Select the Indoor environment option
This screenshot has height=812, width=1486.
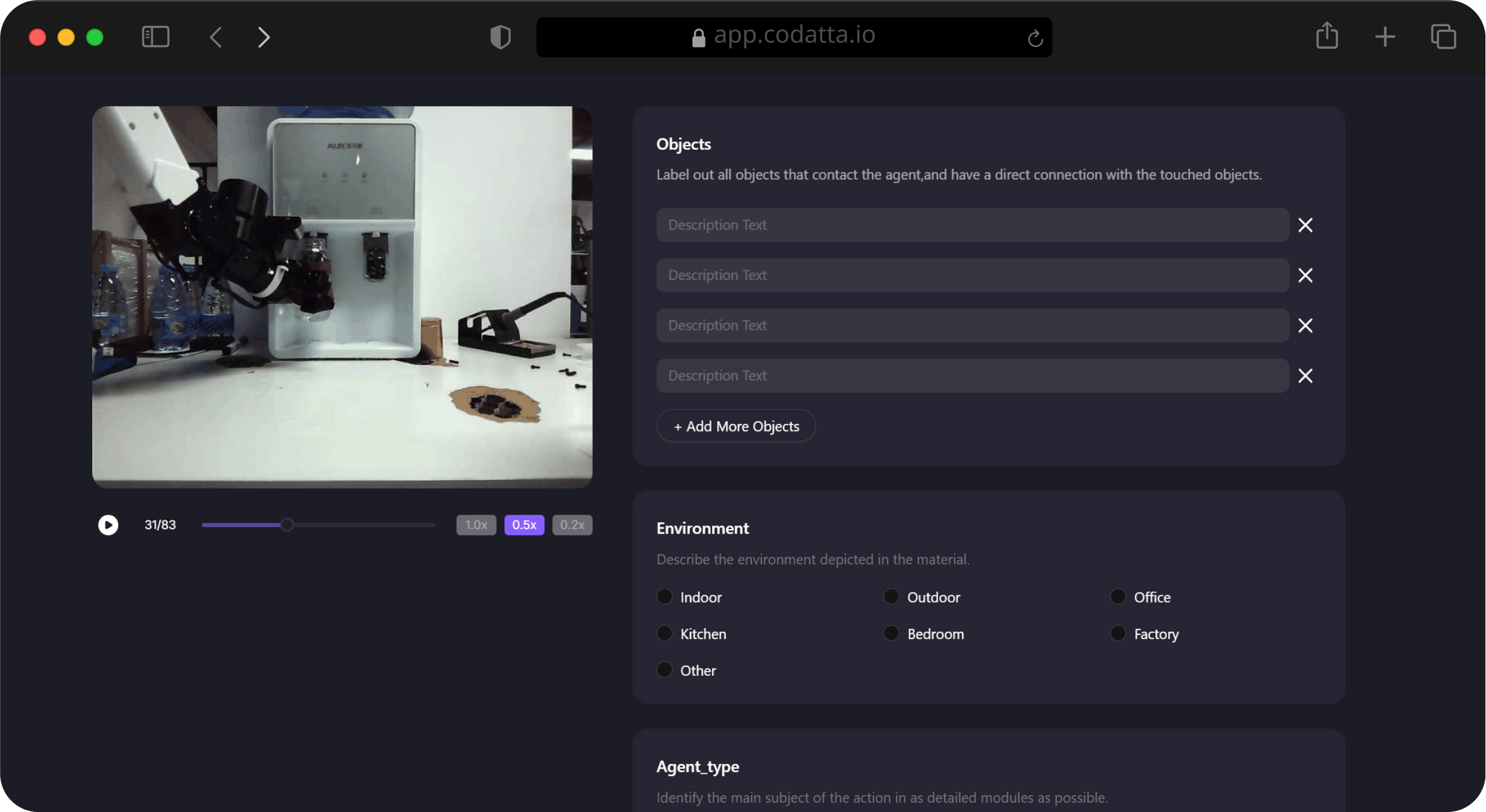(664, 597)
